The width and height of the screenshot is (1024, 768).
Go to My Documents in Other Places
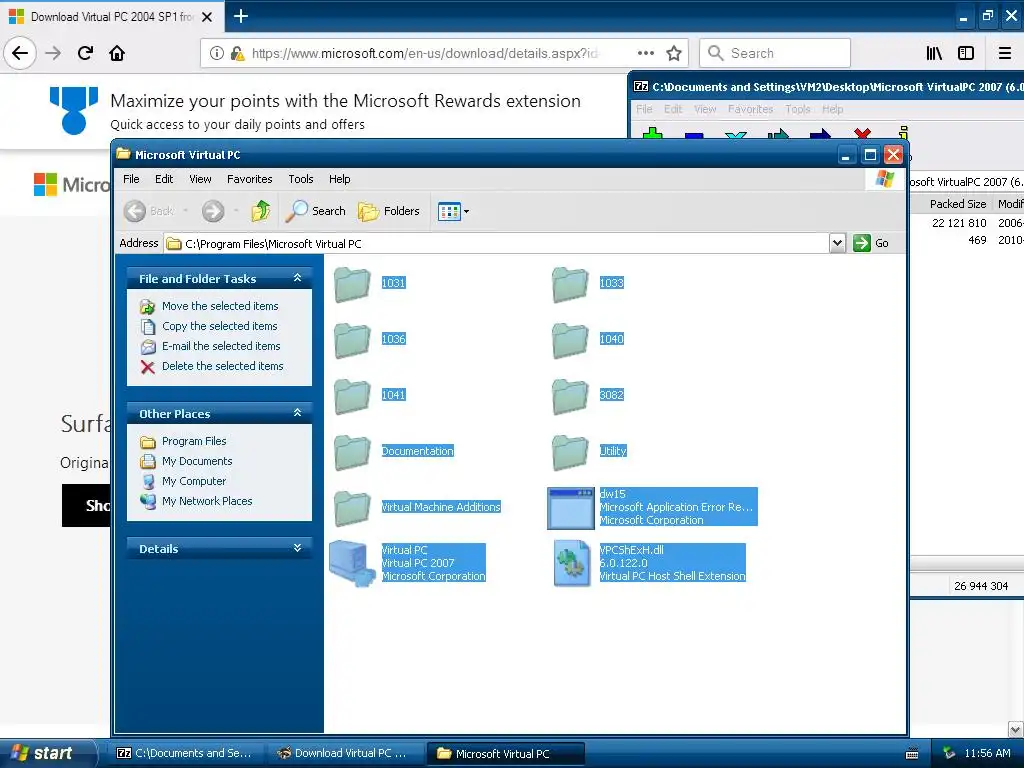coord(197,461)
